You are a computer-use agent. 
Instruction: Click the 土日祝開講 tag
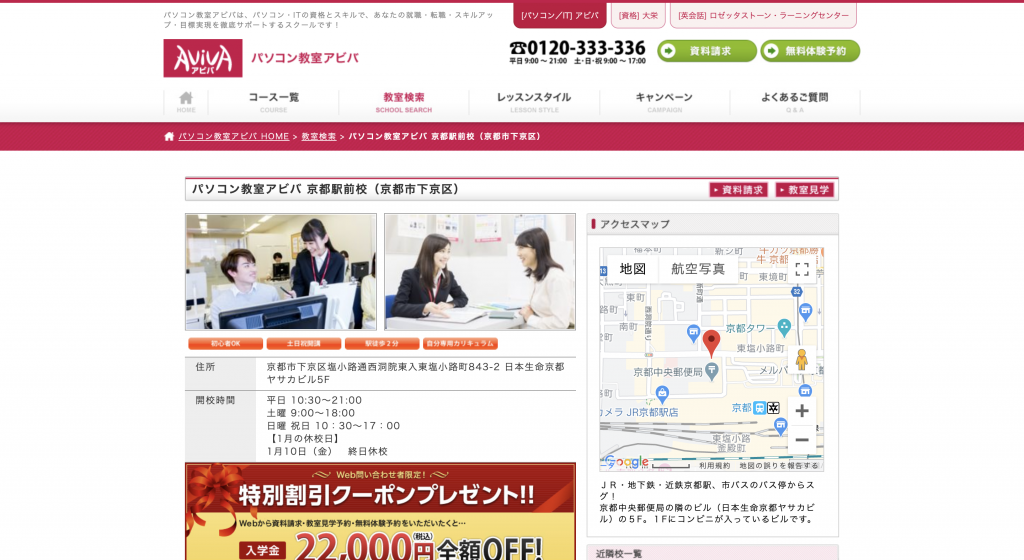[304, 343]
